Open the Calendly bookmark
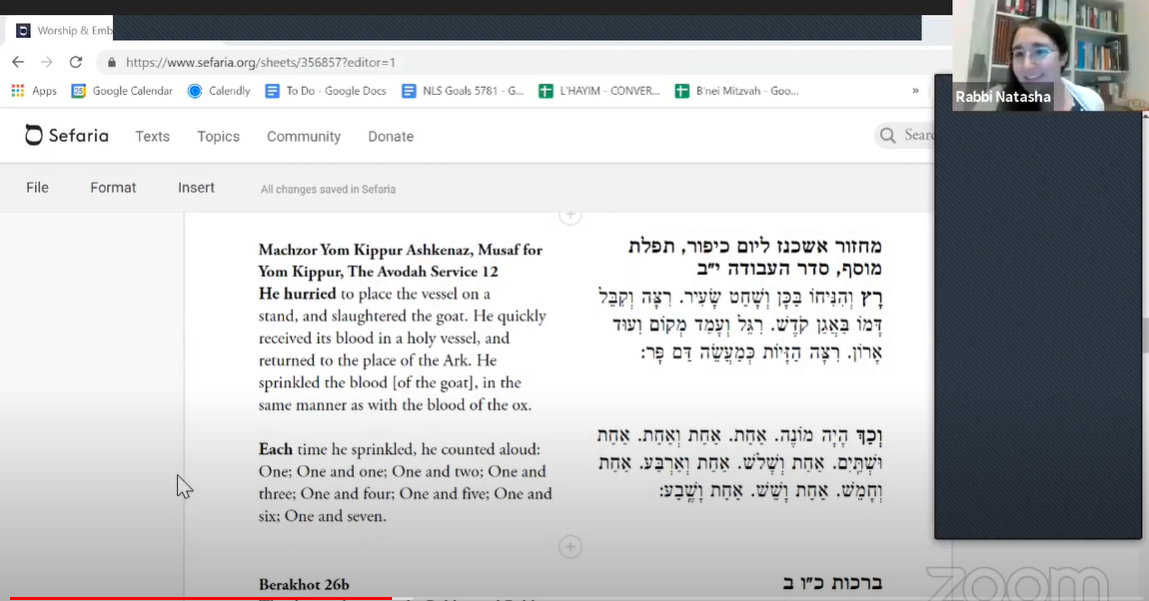Screen dimensions: 1149x601 (218, 91)
